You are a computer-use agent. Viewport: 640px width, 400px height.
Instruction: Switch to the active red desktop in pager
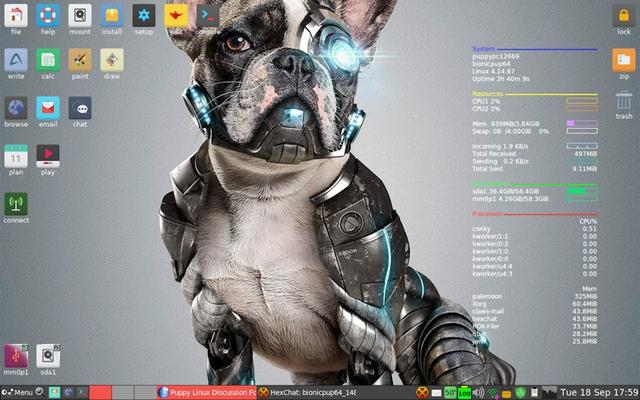100,392
